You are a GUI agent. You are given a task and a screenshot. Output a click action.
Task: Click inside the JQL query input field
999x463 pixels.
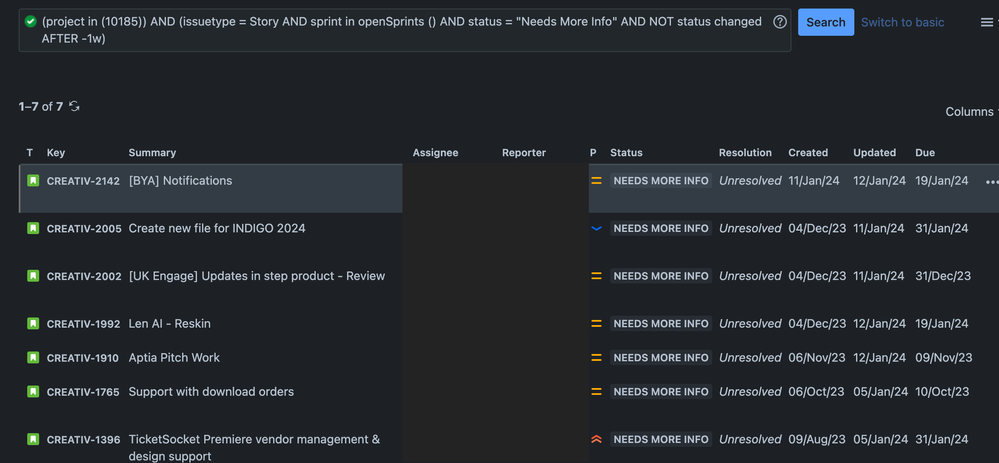pos(405,30)
